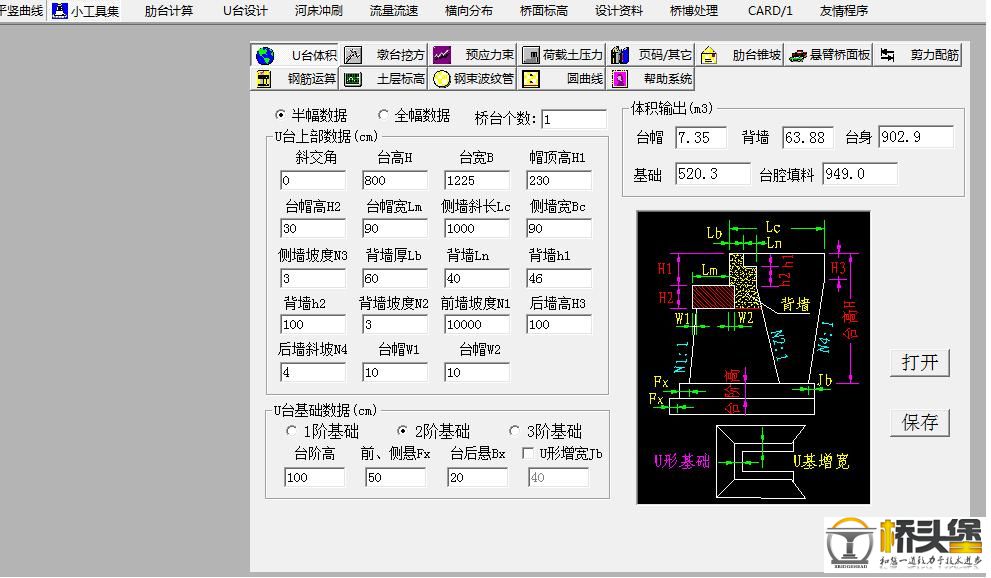Screen dimensions: 991x578
Task: Click the 台身 volume output field
Action: [x=915, y=137]
